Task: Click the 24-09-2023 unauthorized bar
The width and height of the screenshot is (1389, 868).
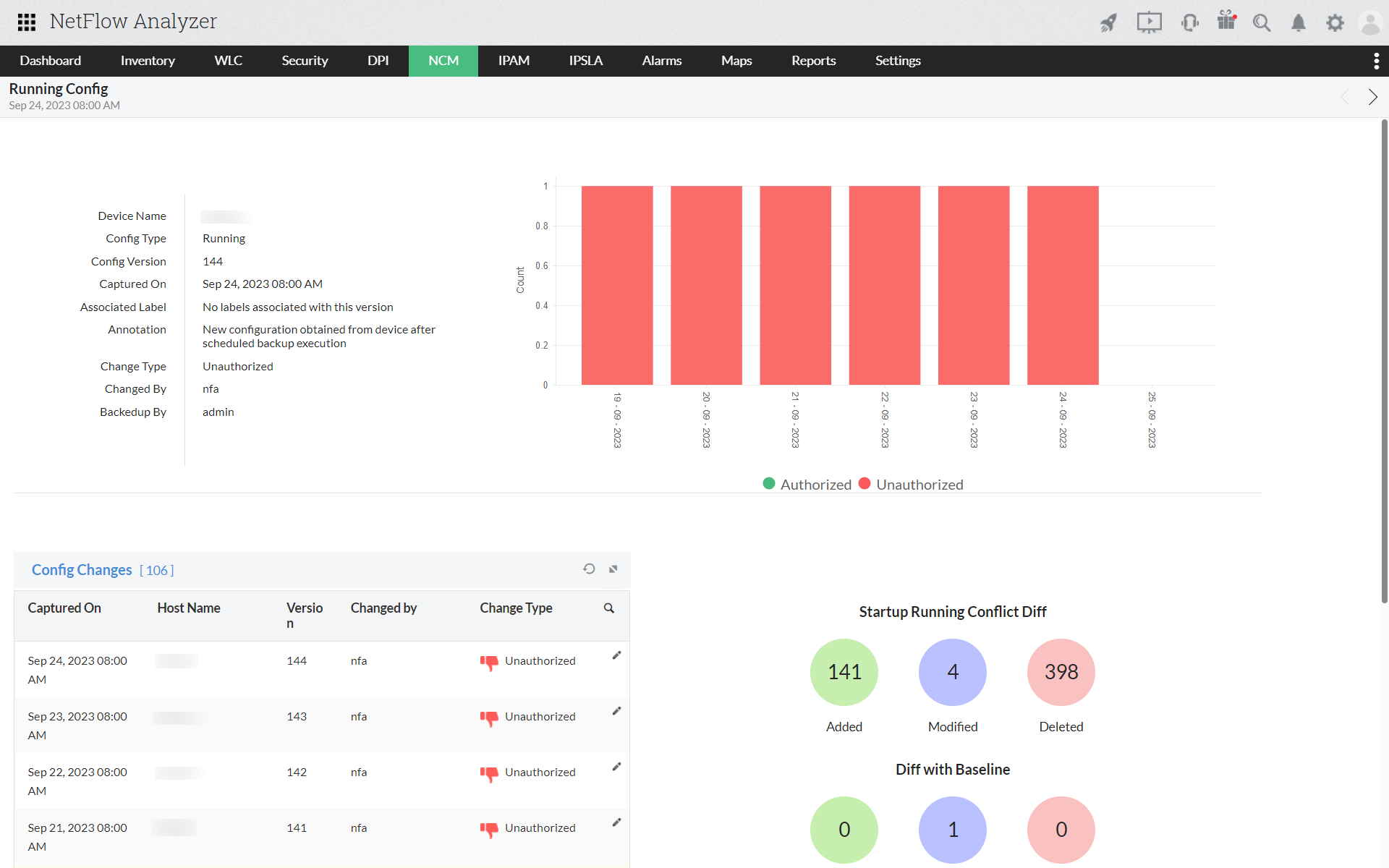Action: [1063, 286]
